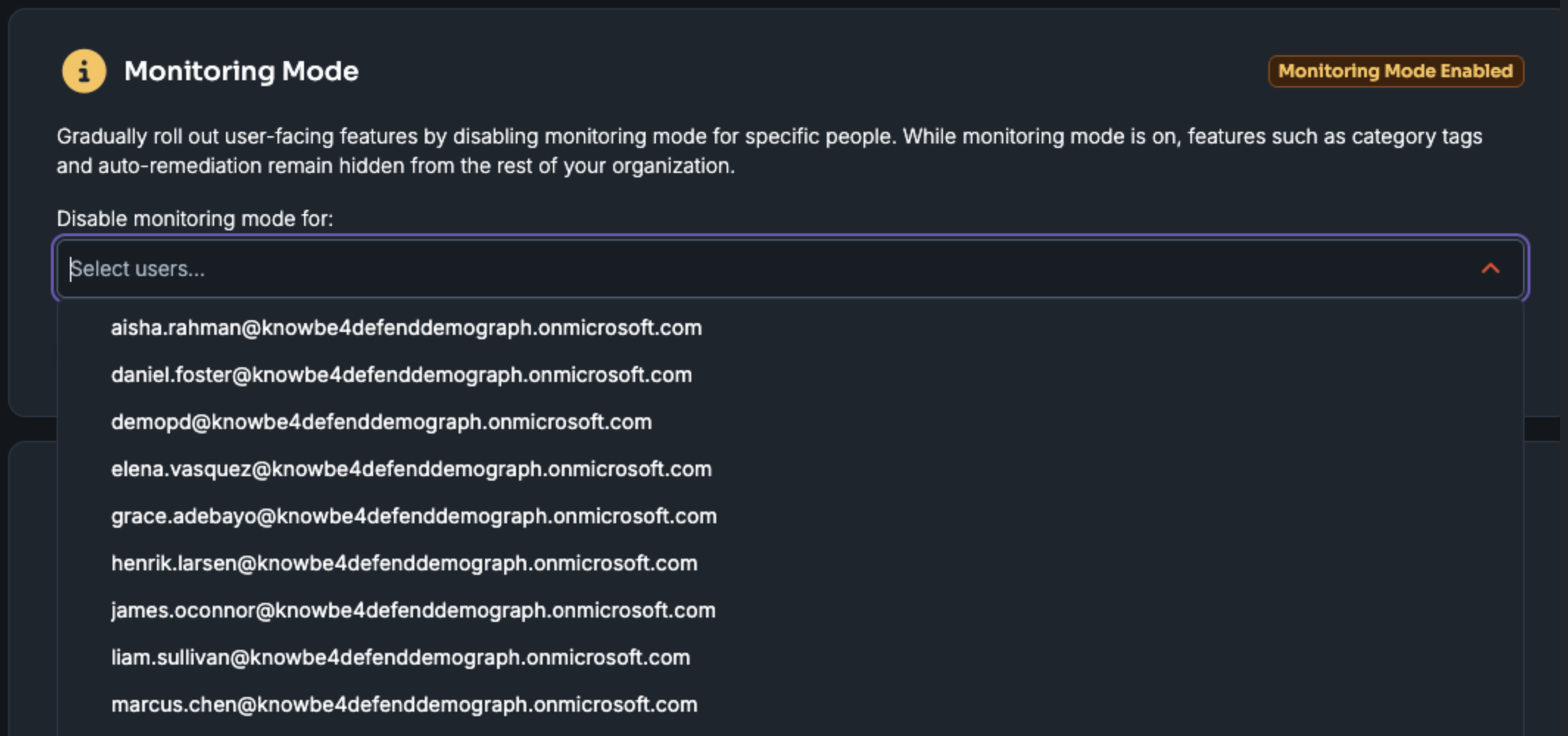
Task: Focus the Select users input field
Action: pyautogui.click(x=790, y=269)
